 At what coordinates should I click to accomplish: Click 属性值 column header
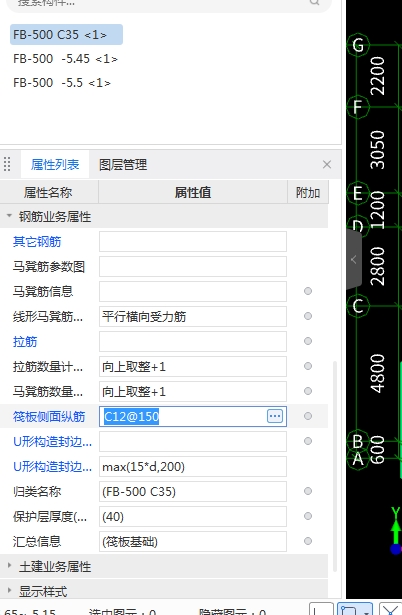click(193, 192)
